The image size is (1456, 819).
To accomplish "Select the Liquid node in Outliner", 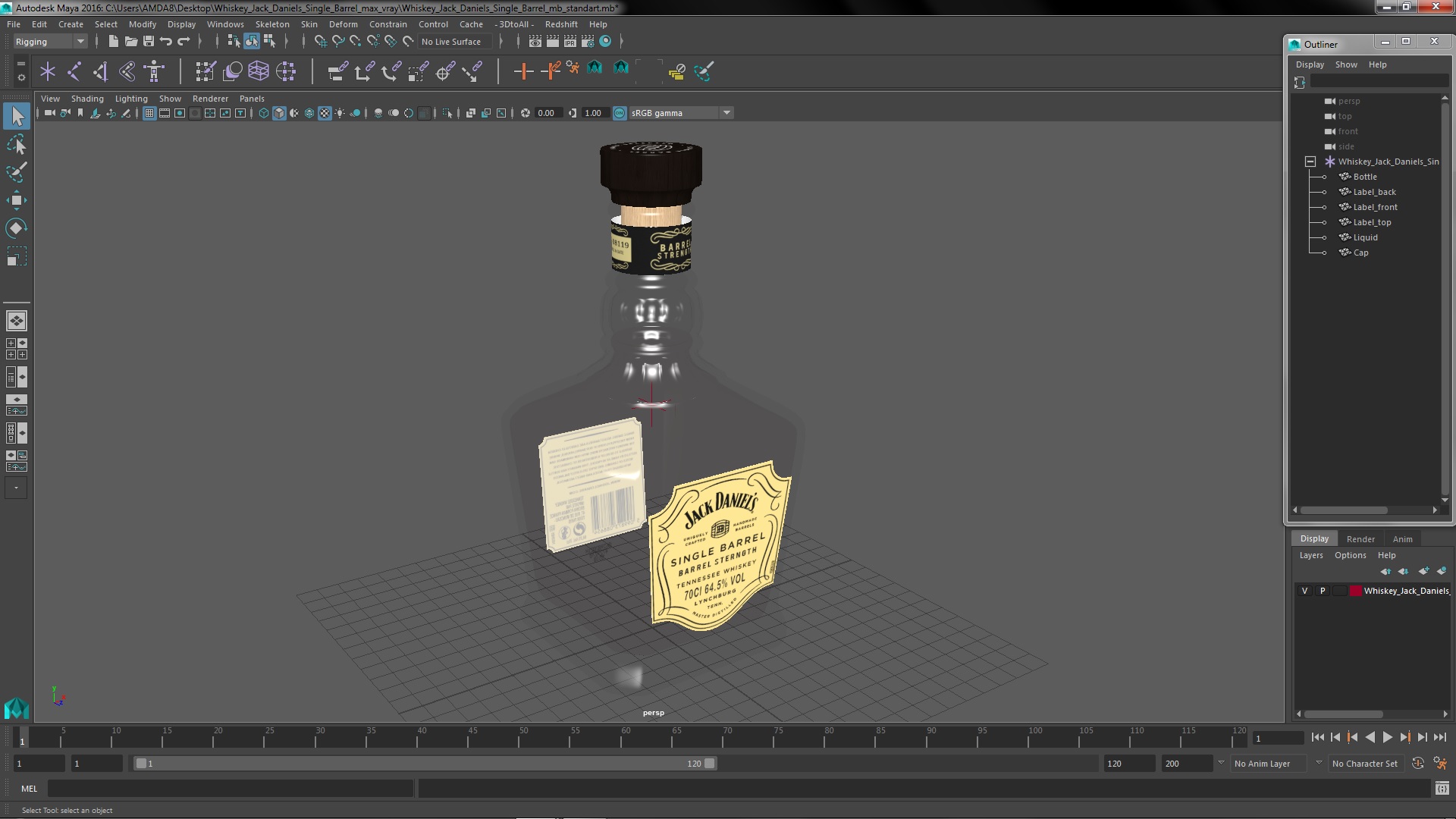I will point(1365,237).
